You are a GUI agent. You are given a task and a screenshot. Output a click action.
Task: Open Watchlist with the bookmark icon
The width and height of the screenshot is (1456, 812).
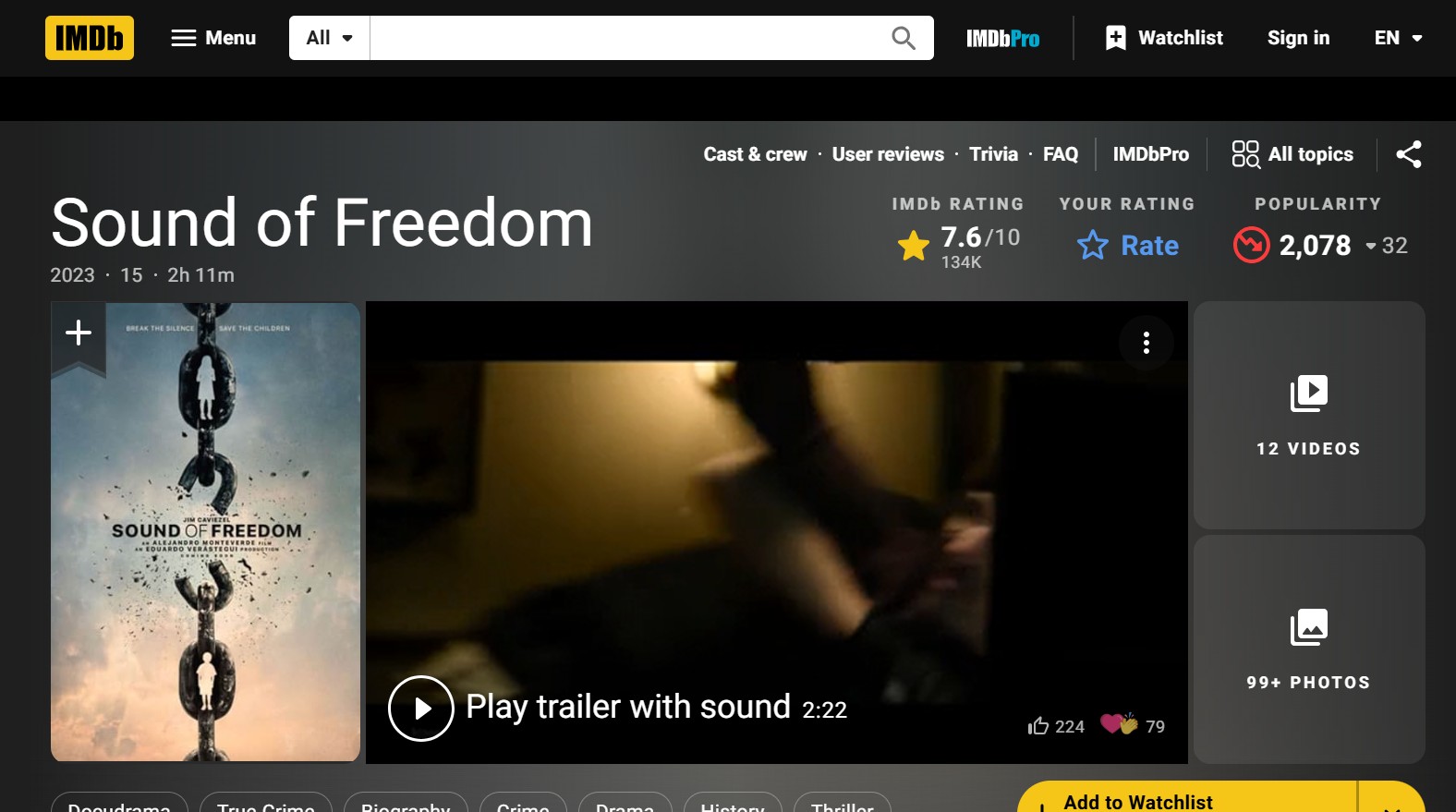pyautogui.click(x=1164, y=38)
